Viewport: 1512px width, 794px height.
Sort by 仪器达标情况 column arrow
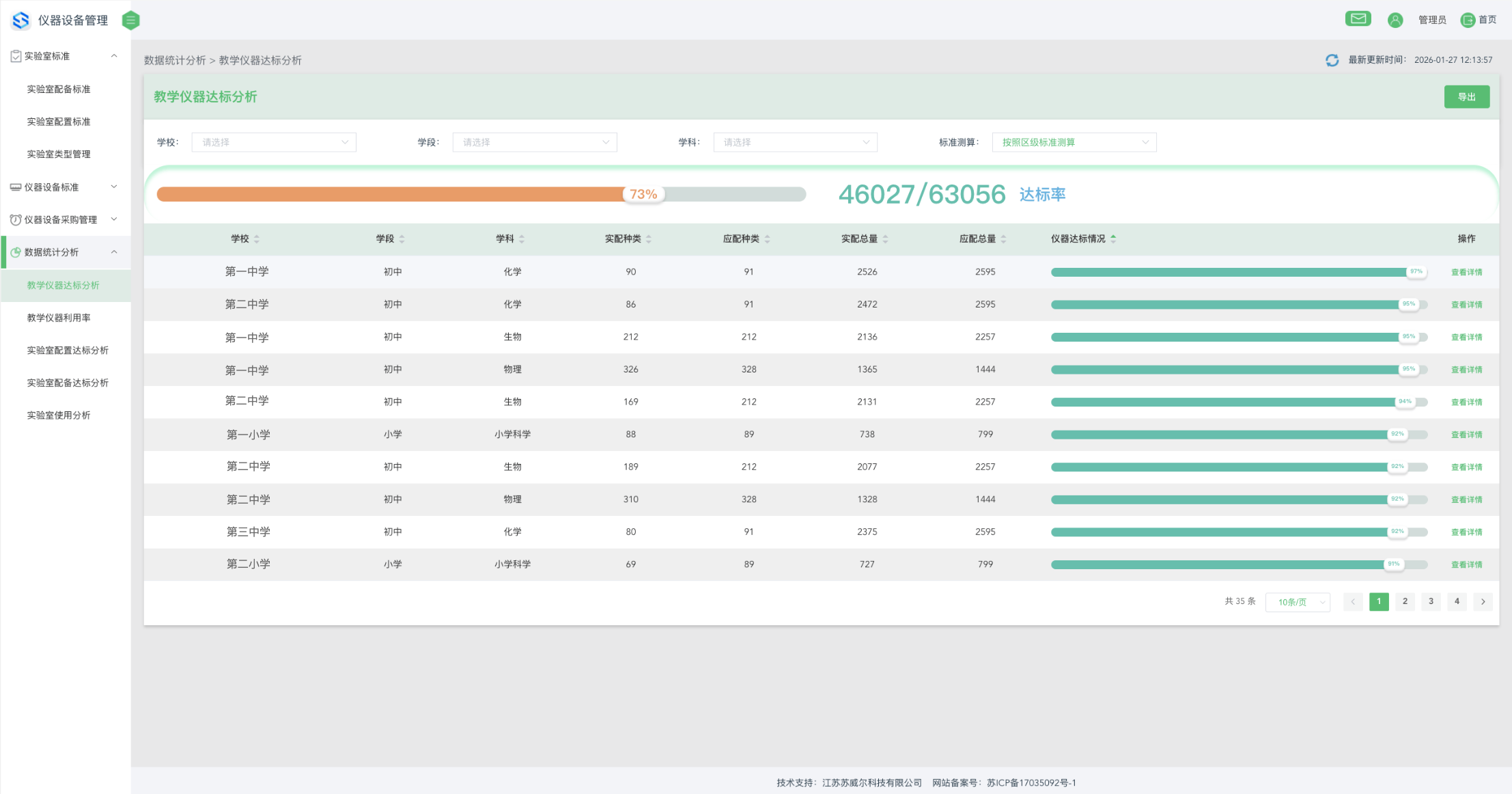click(x=1113, y=238)
